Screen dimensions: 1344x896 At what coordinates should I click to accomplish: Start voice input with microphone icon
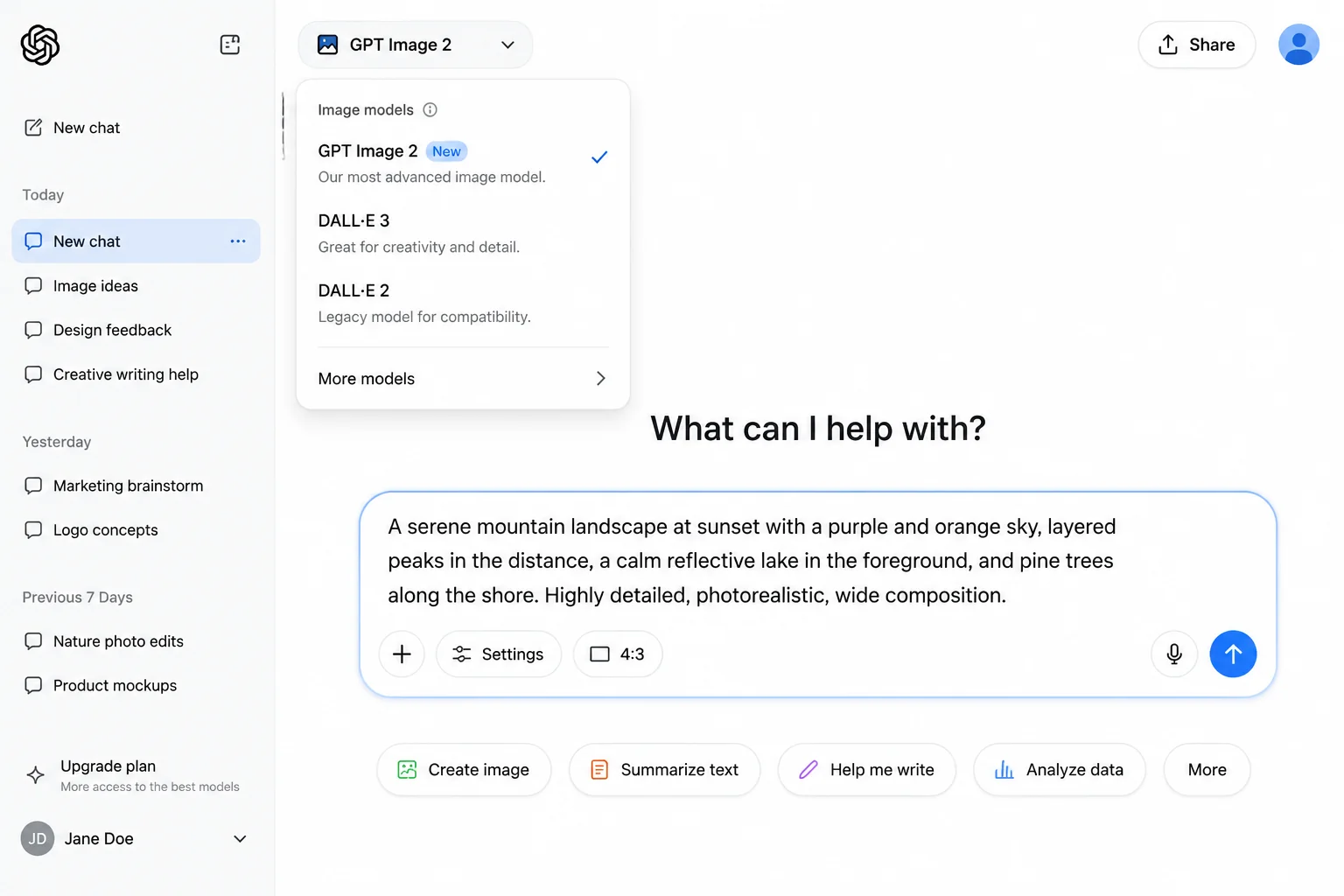click(1174, 654)
